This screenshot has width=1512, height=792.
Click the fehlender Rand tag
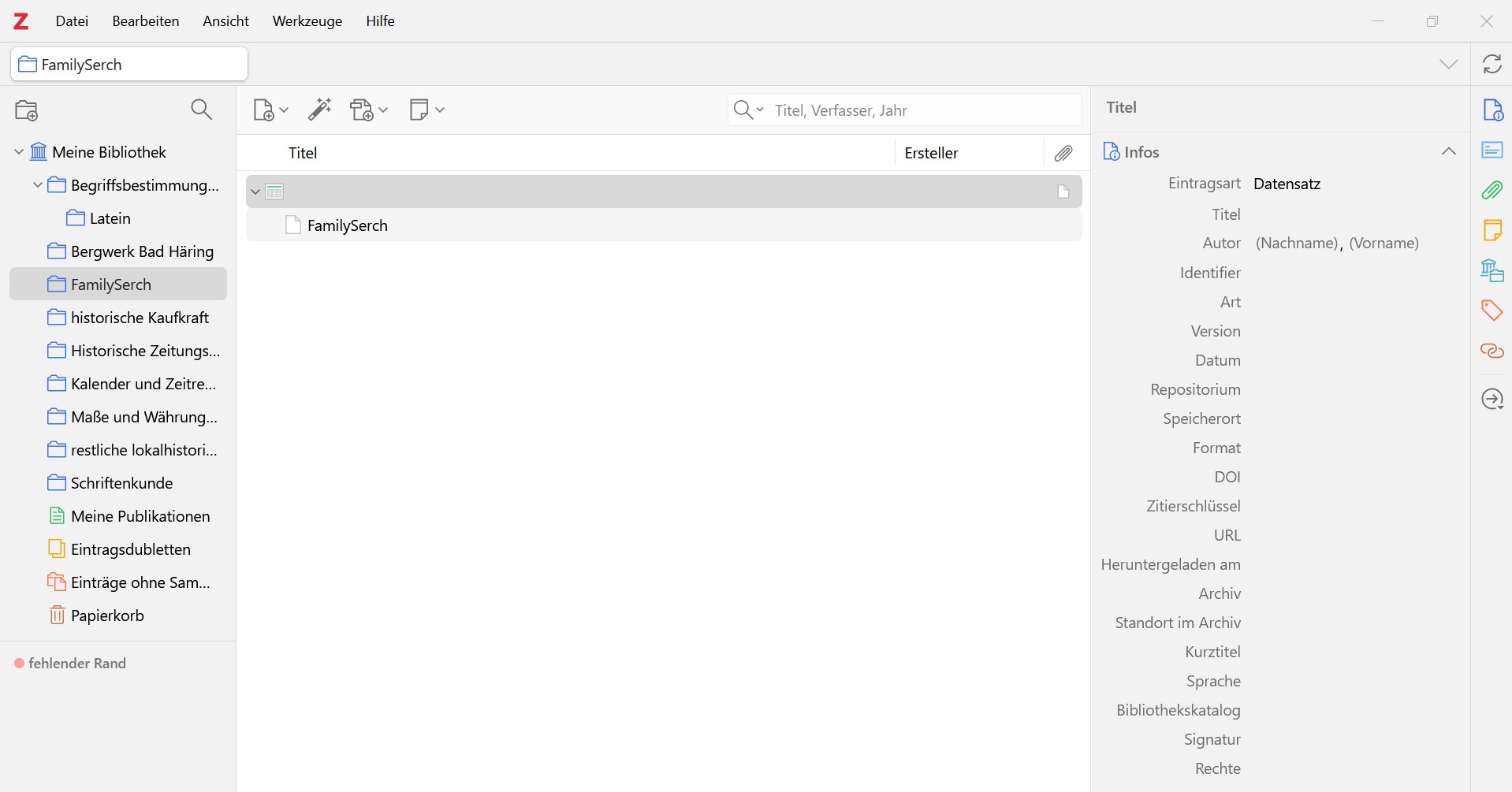tap(70, 664)
